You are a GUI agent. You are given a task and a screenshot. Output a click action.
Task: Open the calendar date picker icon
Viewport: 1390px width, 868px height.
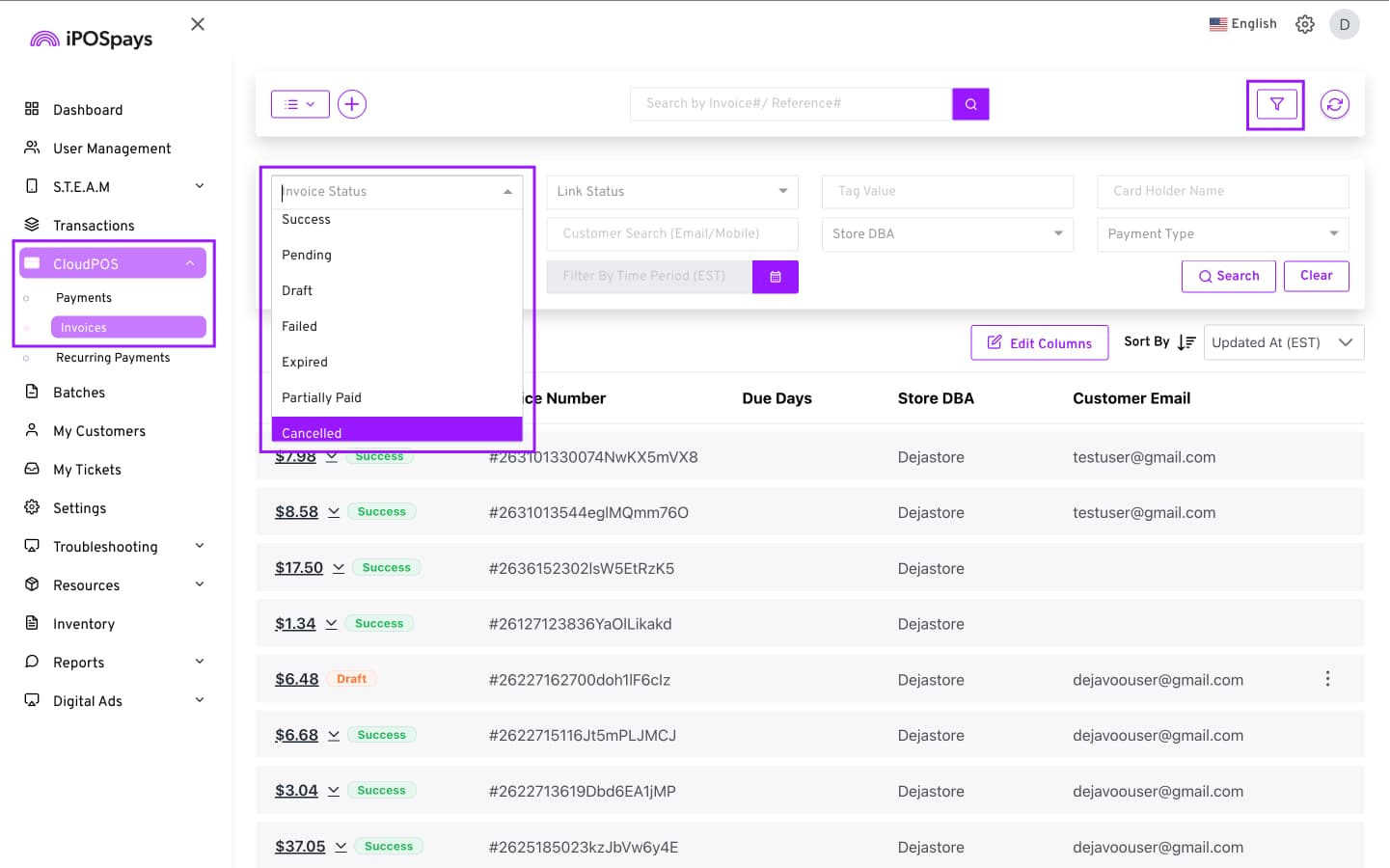click(x=775, y=277)
